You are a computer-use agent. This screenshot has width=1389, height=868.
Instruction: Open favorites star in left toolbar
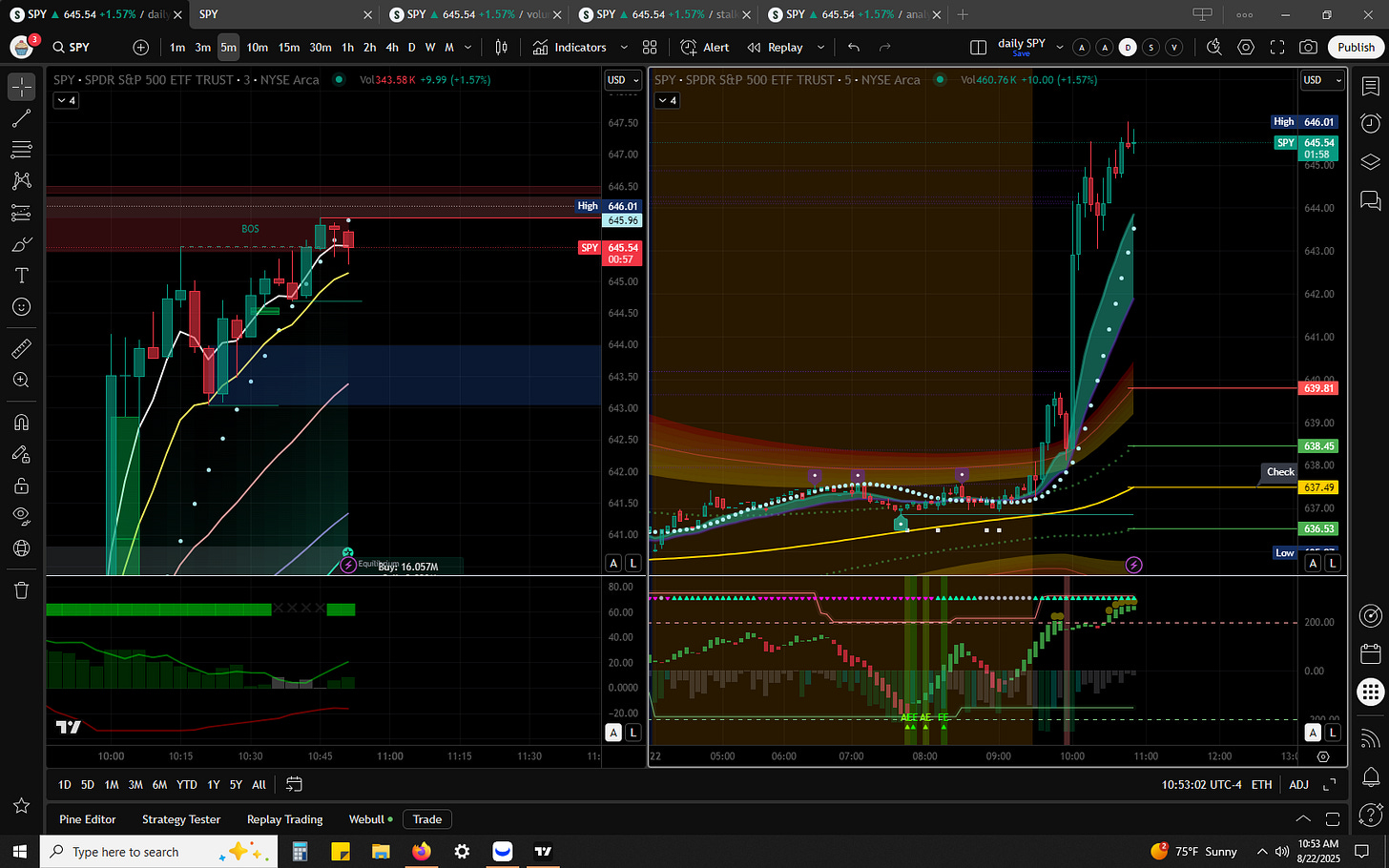coord(21,806)
